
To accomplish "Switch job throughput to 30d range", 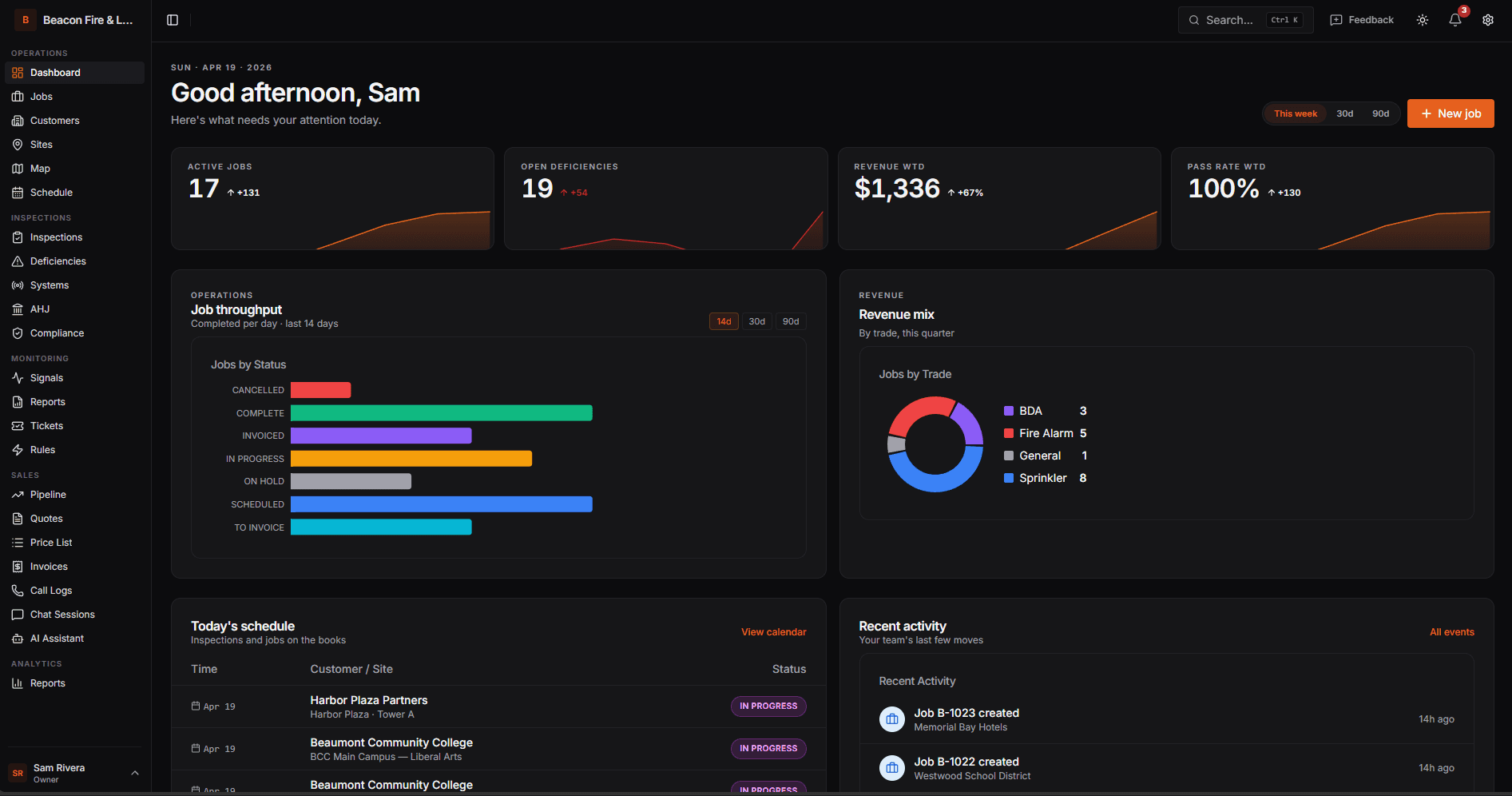I will click(756, 320).
